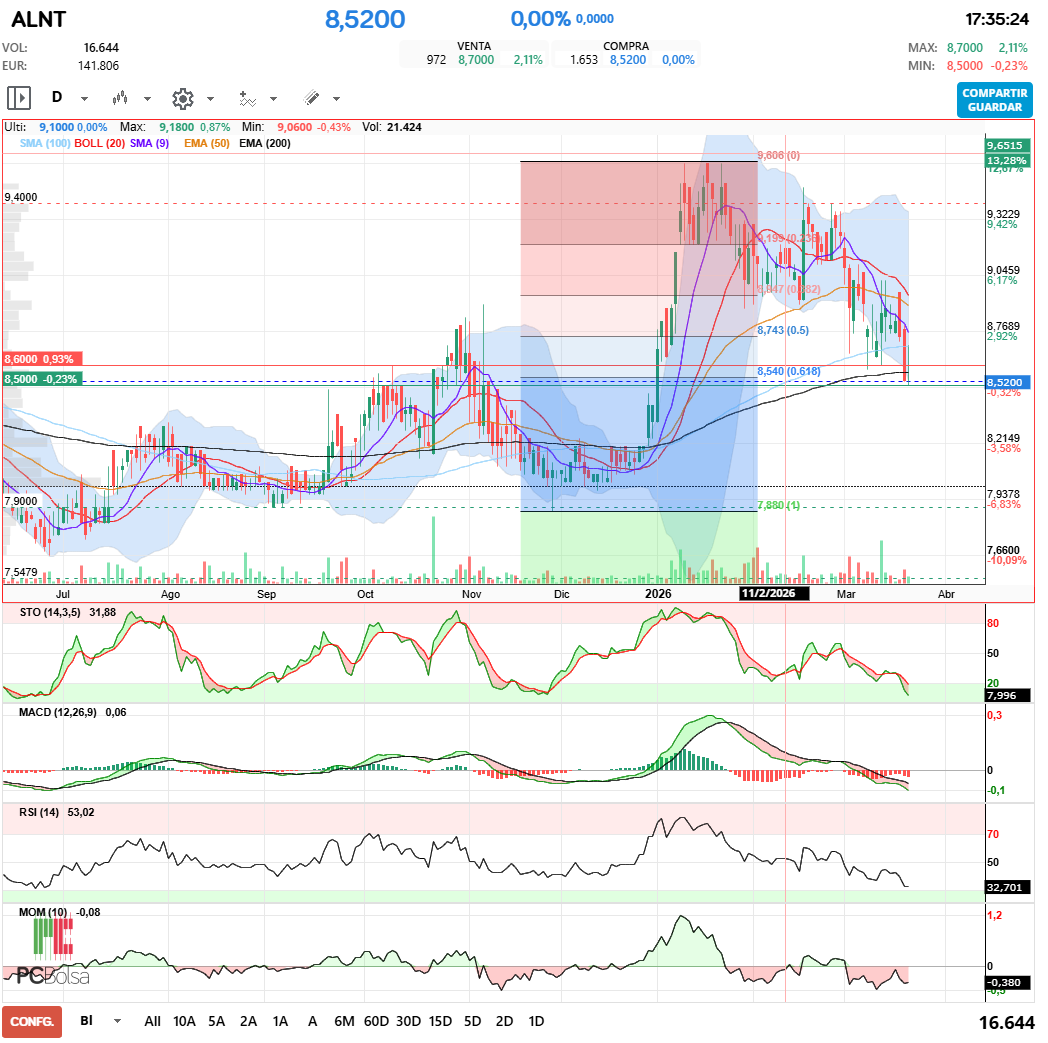Expand chart type dropdown arrow
The height and width of the screenshot is (1043, 1048).
point(147,99)
